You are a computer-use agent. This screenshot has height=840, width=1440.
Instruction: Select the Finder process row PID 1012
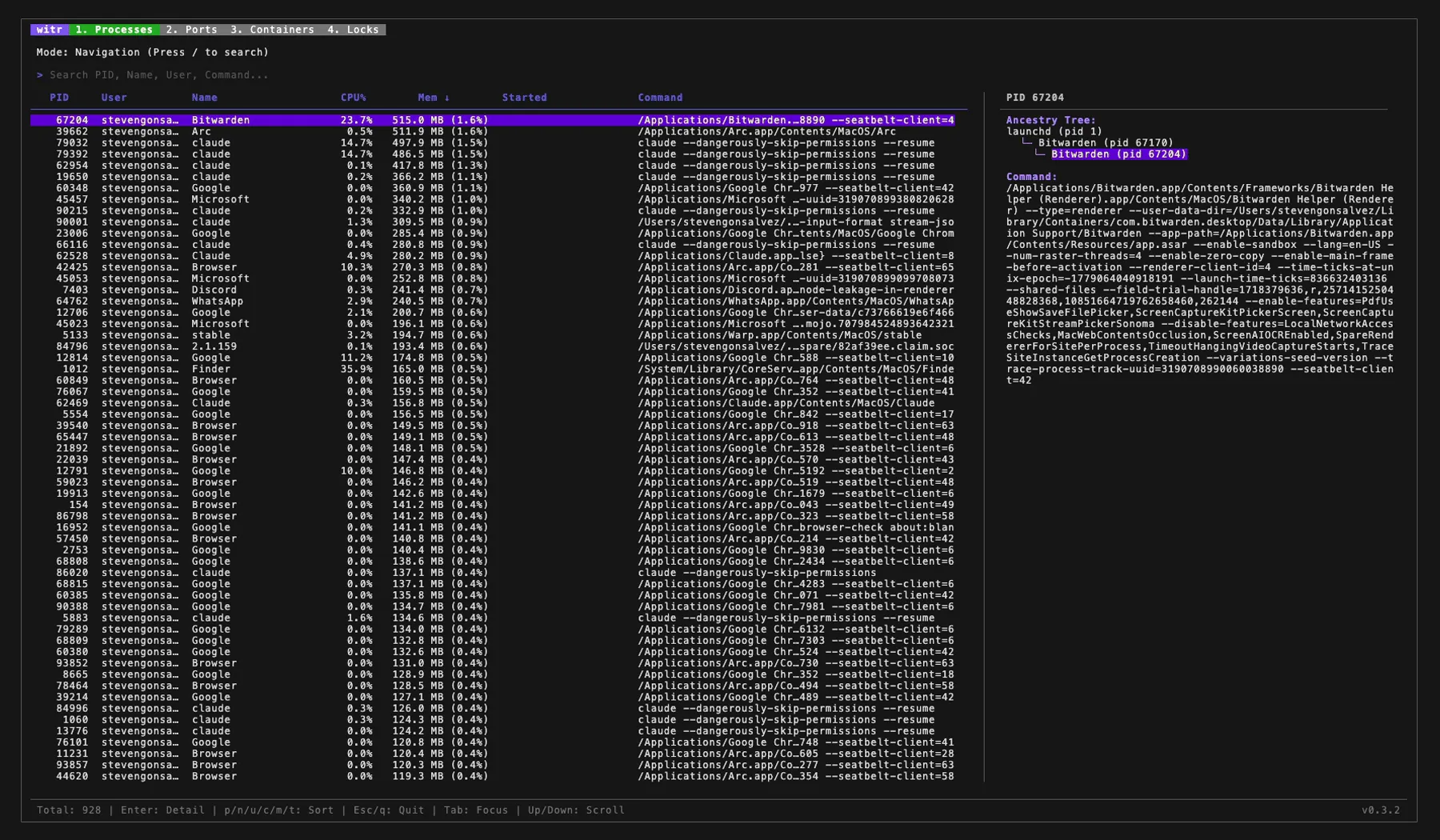[498, 370]
